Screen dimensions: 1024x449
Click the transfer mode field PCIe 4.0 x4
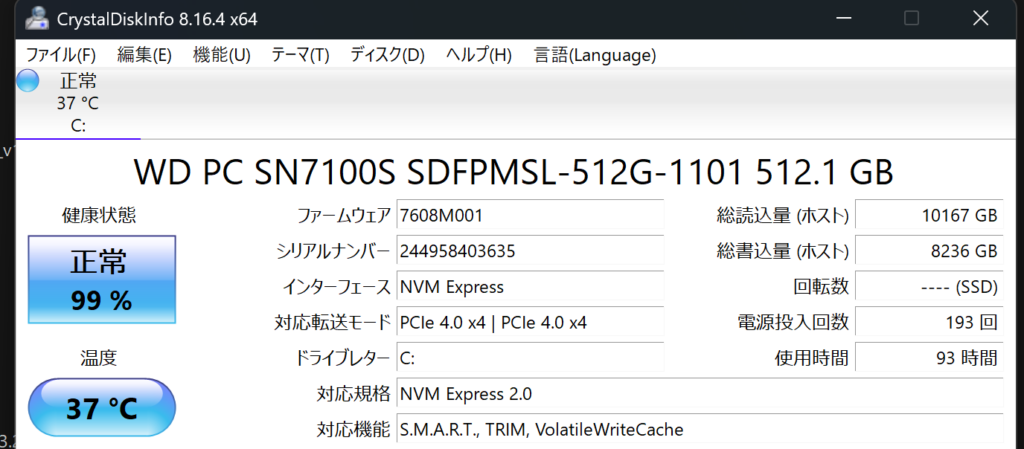530,322
